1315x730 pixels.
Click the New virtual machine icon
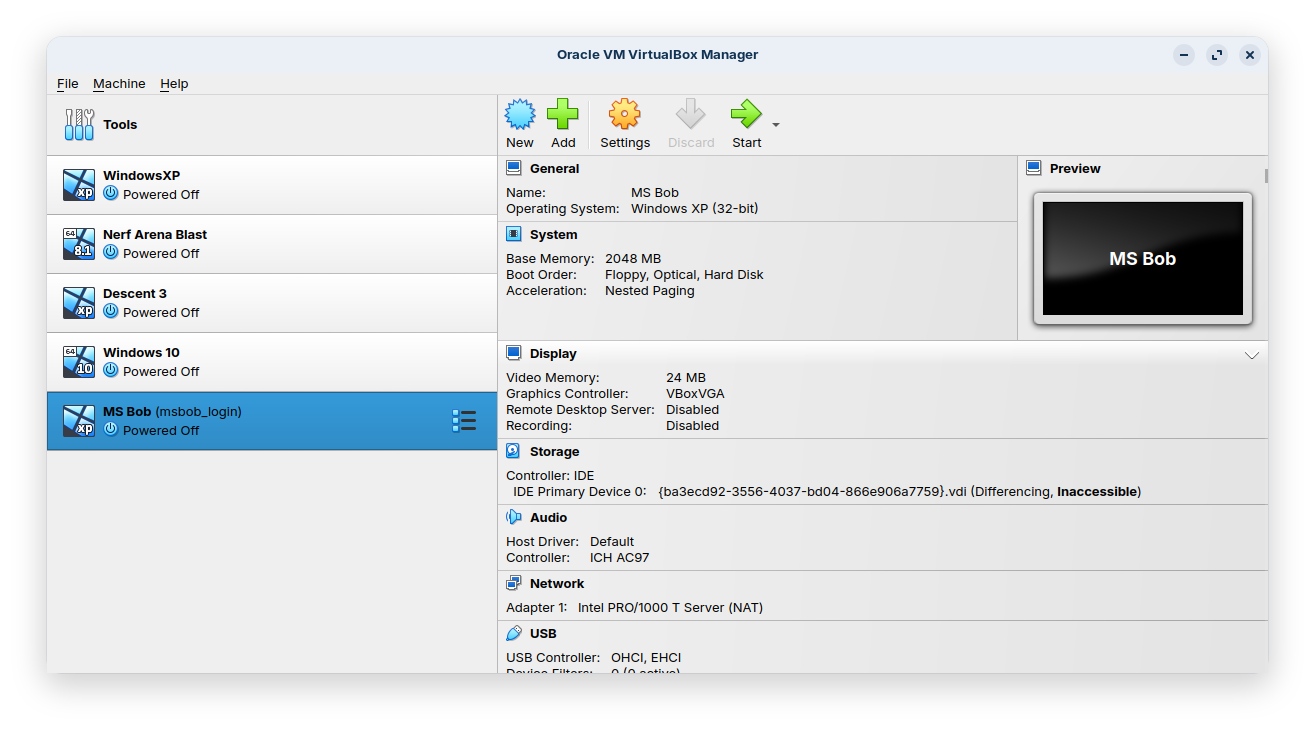pyautogui.click(x=520, y=115)
